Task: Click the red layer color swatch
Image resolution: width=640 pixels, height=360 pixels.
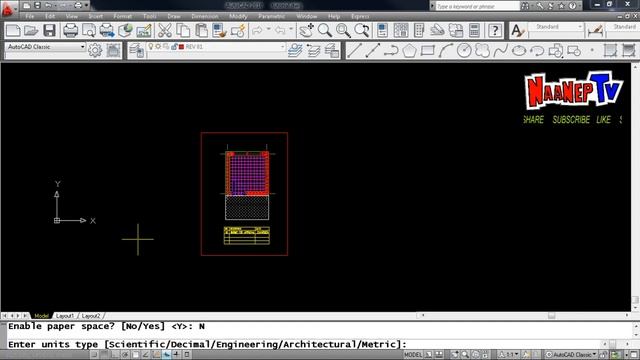Action: pyautogui.click(x=181, y=47)
